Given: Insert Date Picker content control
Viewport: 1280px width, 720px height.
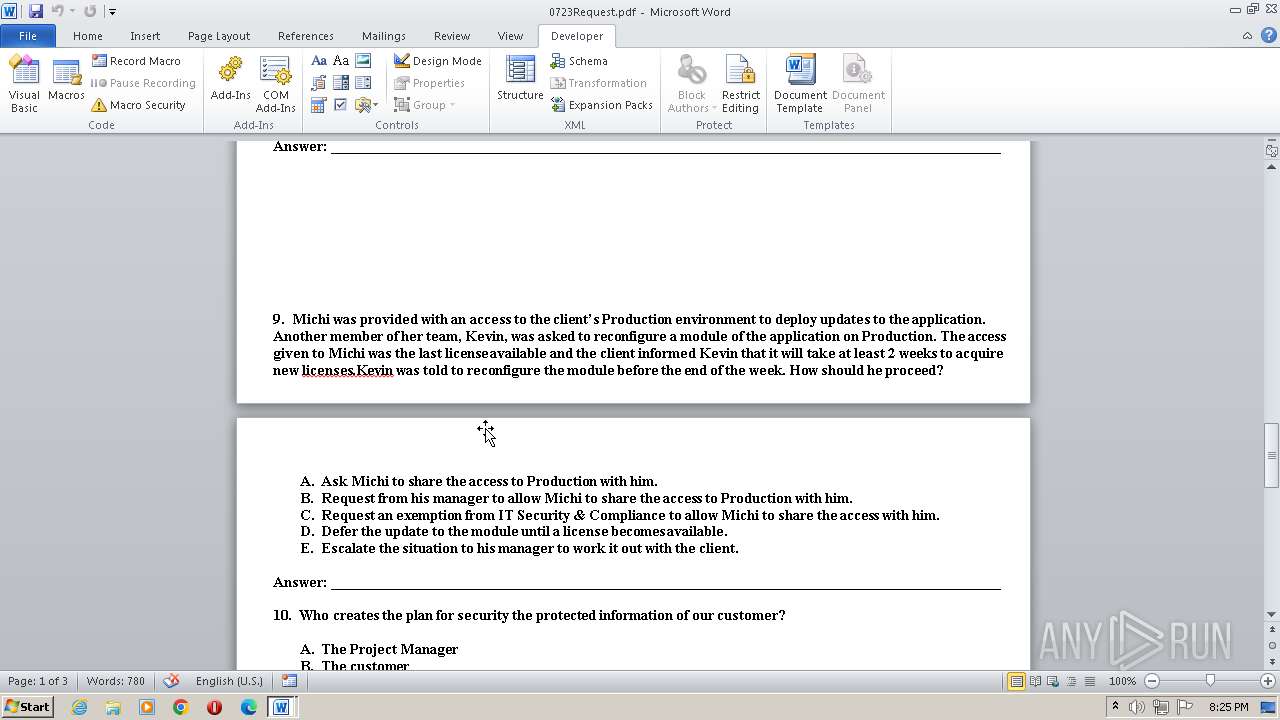Looking at the screenshot, I should (319, 105).
